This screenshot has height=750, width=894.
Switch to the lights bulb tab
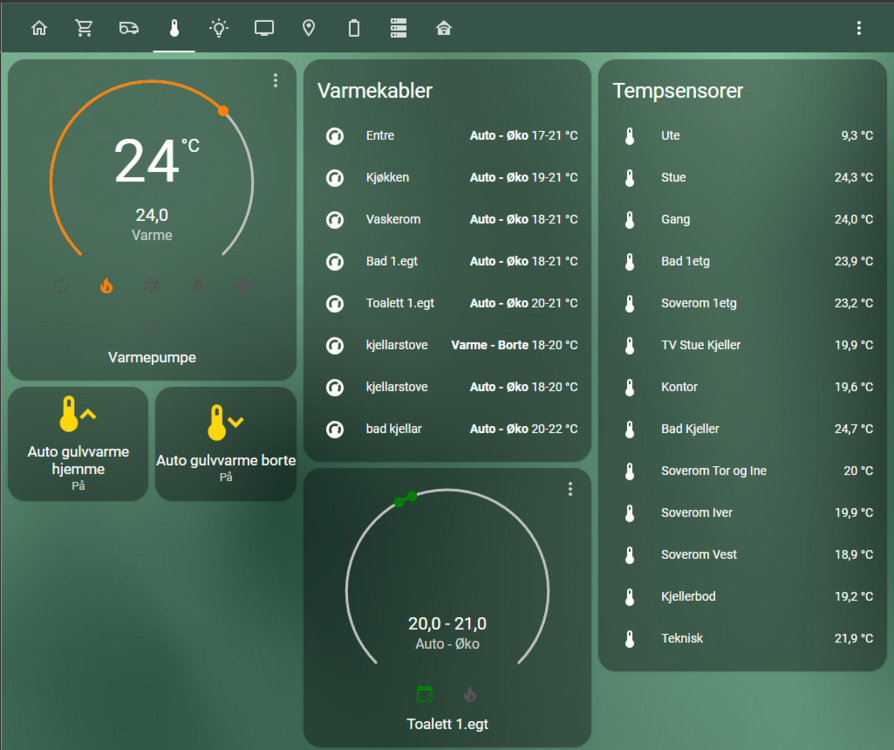pyautogui.click(x=219, y=28)
